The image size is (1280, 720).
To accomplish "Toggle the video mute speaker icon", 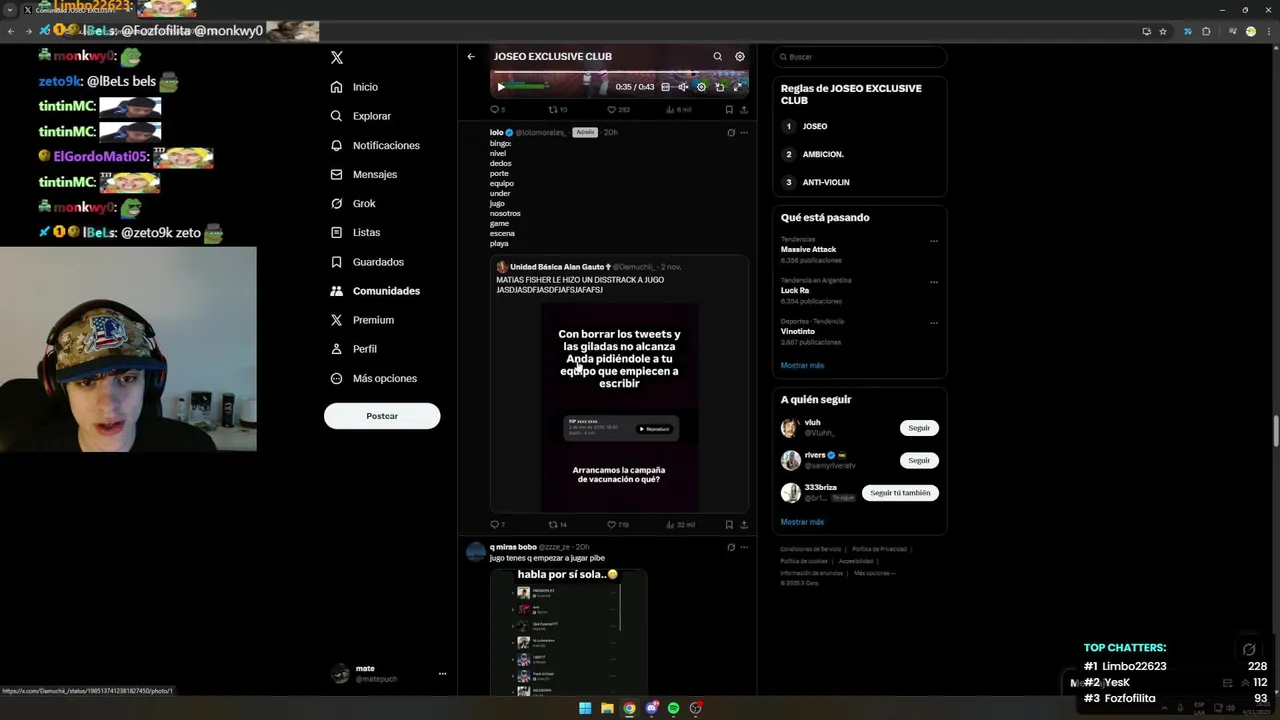I will pyautogui.click(x=683, y=87).
